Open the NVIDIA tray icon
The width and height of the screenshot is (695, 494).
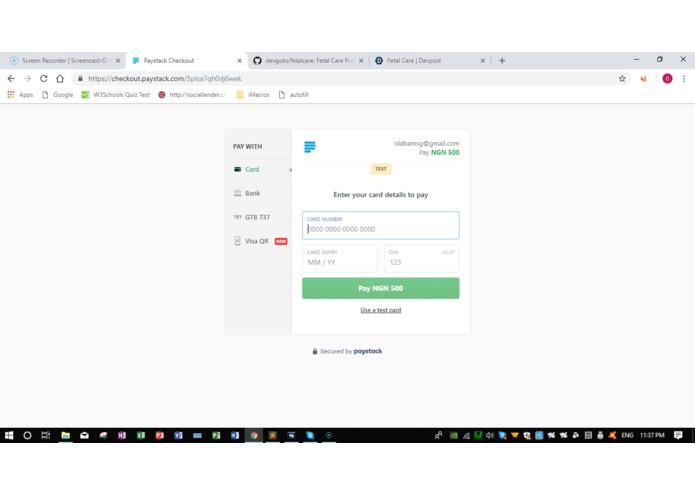tap(453, 436)
